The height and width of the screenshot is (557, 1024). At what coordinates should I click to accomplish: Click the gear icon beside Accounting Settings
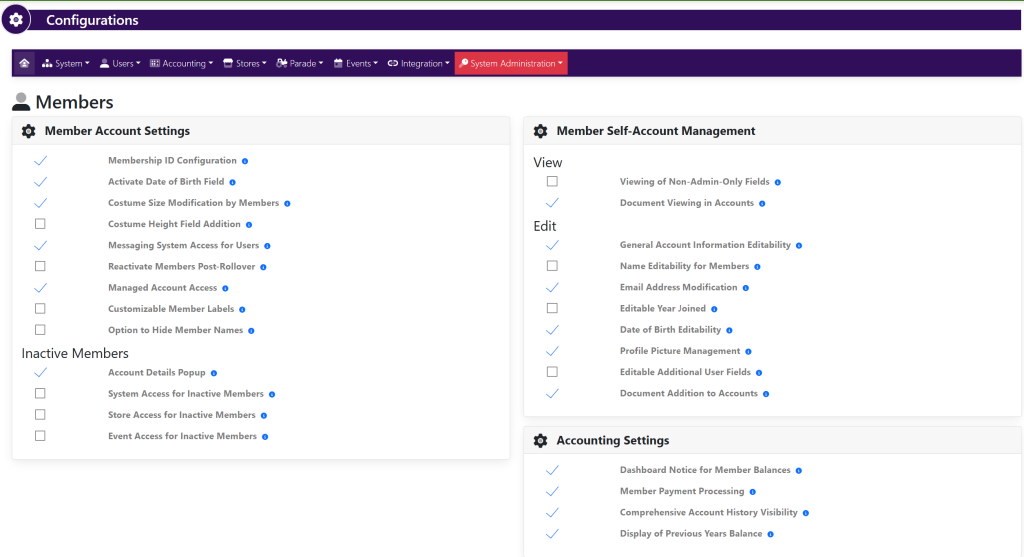tap(540, 441)
